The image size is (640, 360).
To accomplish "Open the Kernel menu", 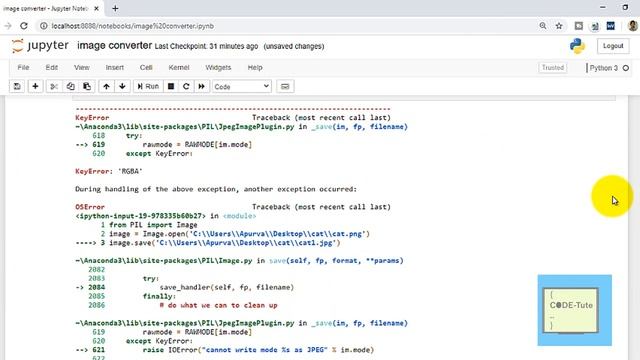I will pyautogui.click(x=179, y=68).
